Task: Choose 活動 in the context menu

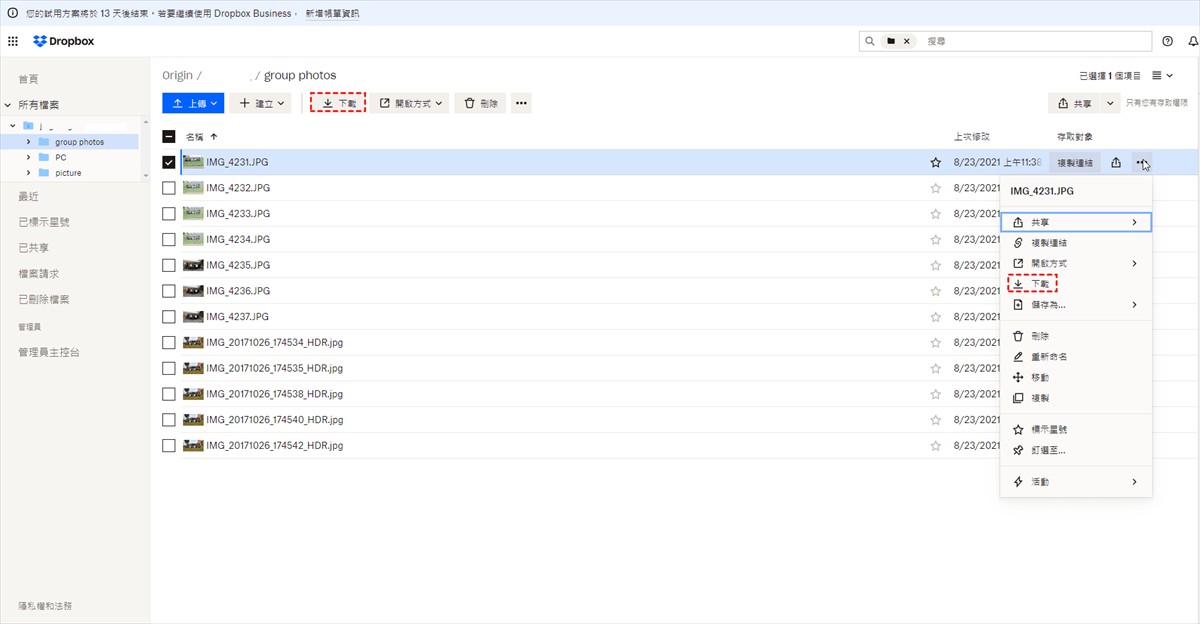Action: tap(1076, 481)
